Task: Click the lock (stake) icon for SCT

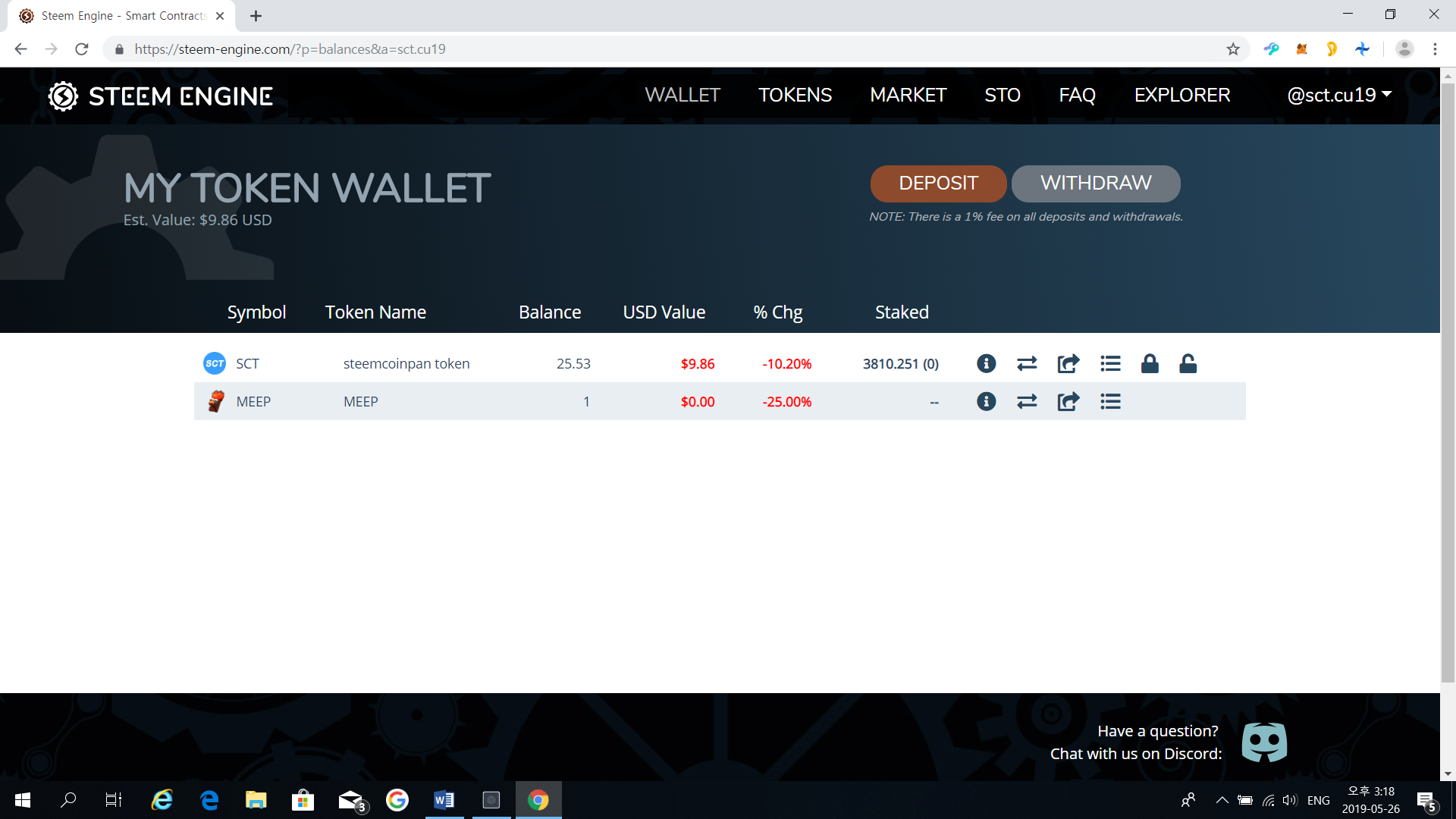Action: 1150,364
